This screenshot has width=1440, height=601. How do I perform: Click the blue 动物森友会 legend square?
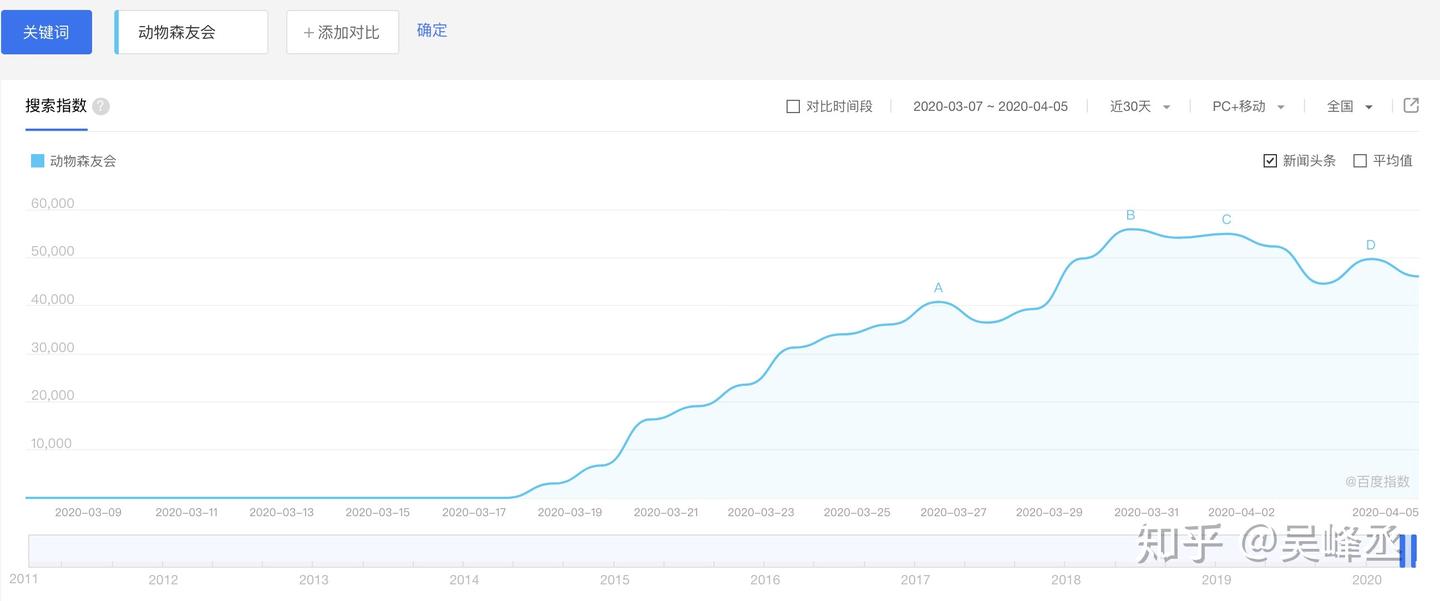point(37,161)
